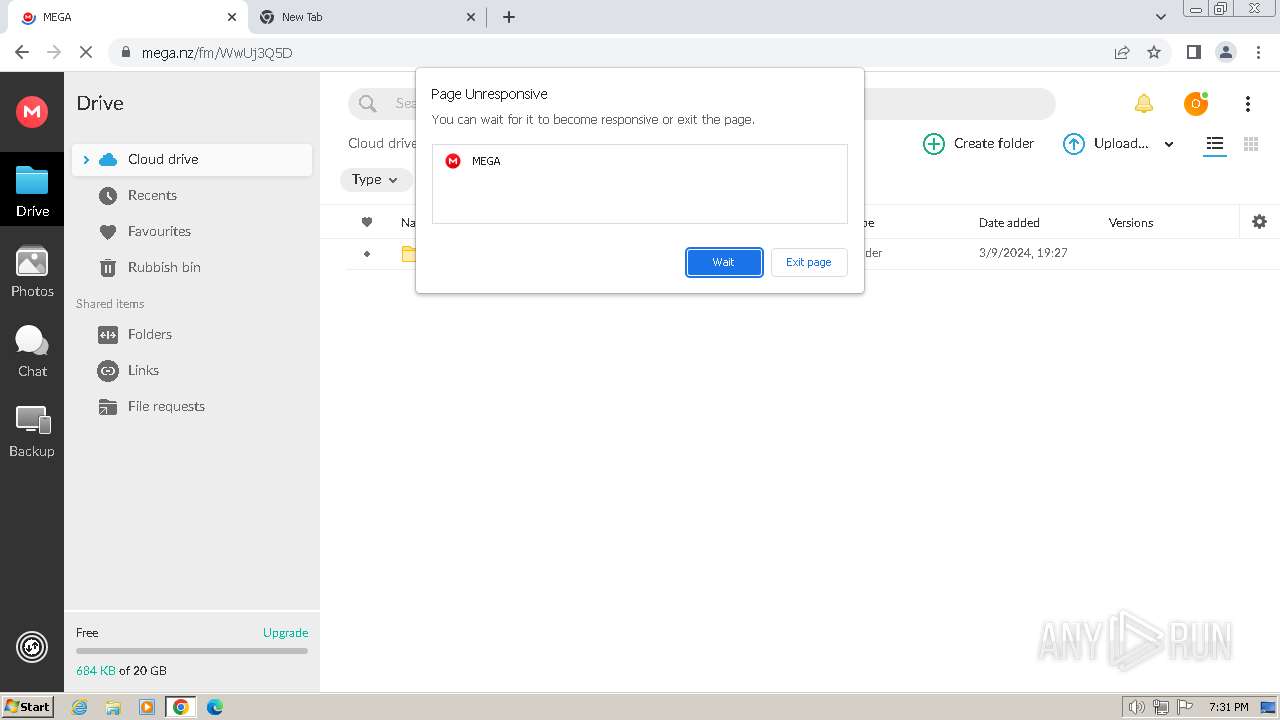
Task: Bookmark this page with star
Action: [1154, 52]
